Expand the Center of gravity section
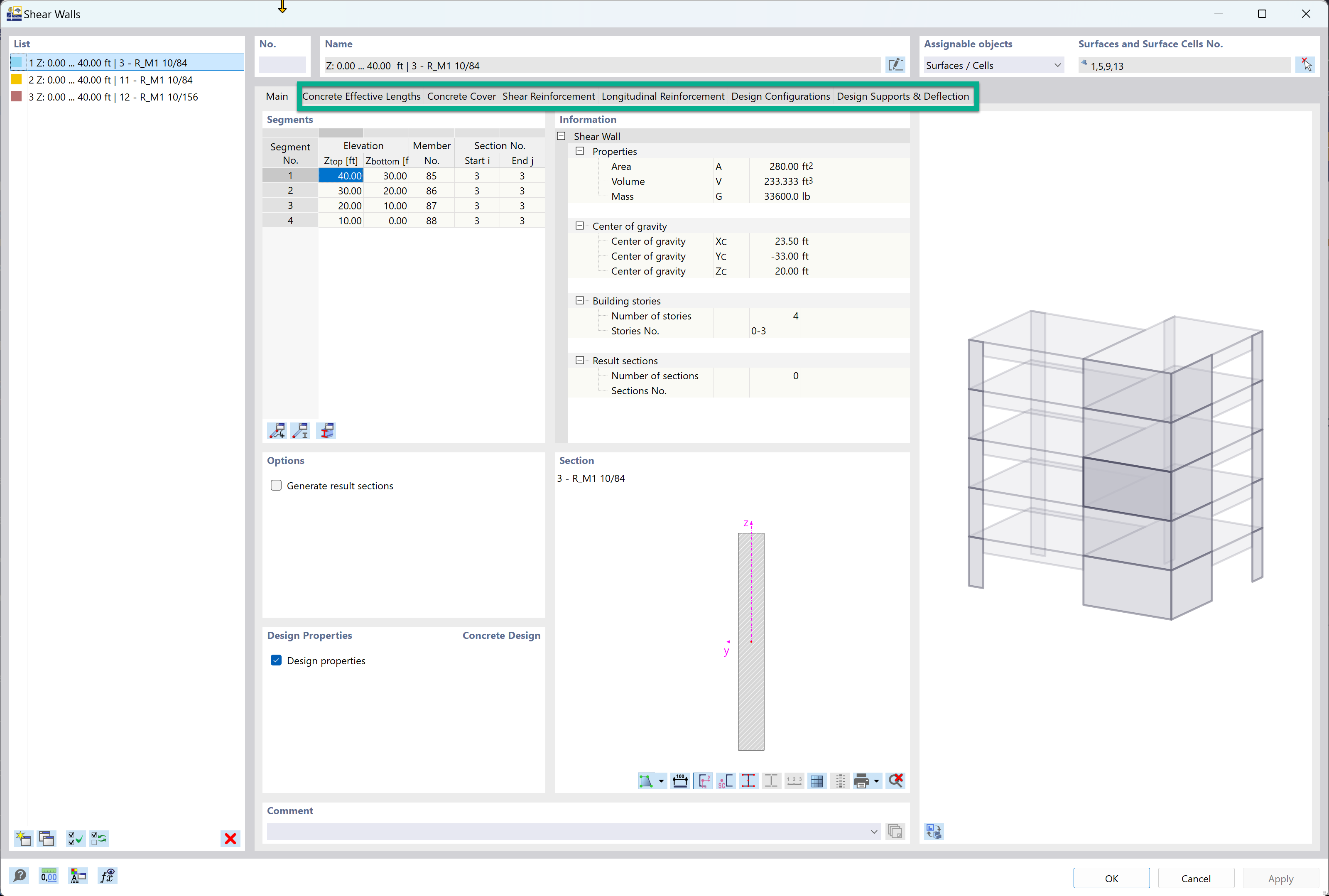This screenshot has width=1329, height=896. tap(580, 226)
